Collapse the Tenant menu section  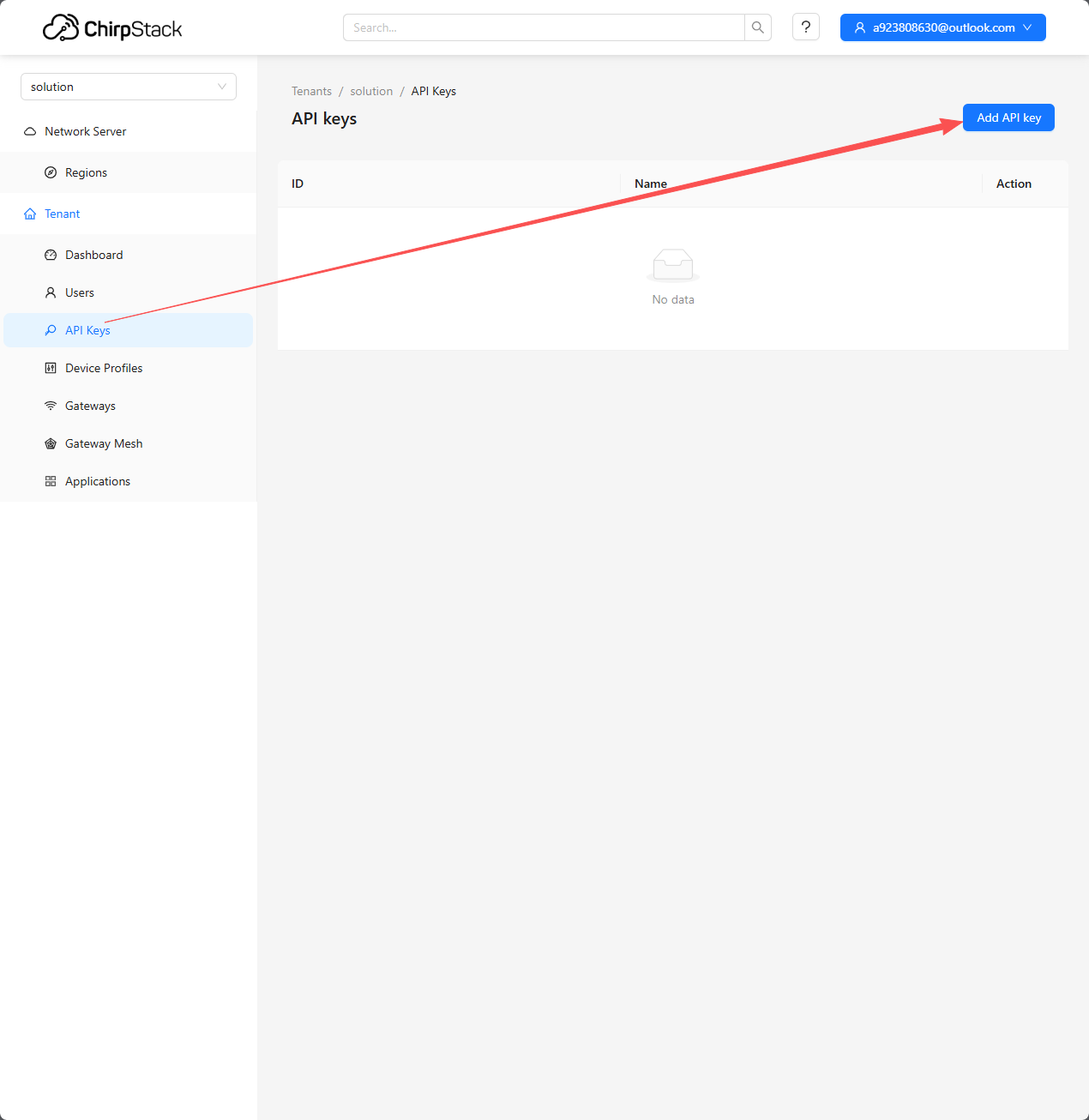point(62,214)
